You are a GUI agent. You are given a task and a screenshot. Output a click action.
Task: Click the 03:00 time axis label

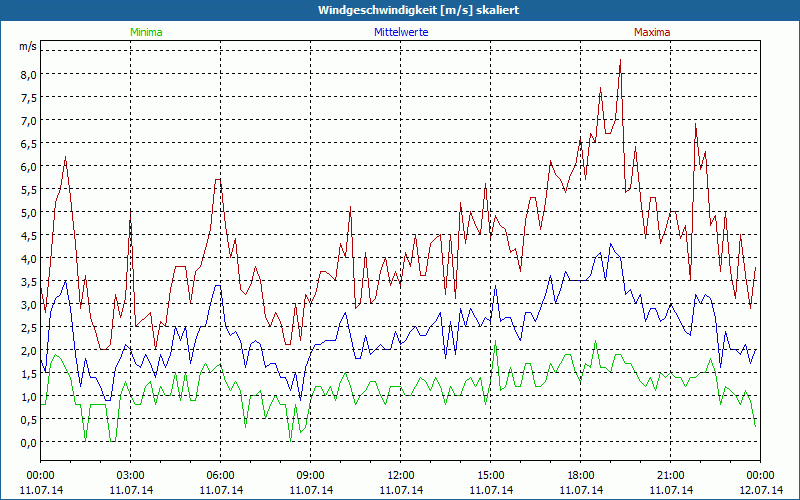pyautogui.click(x=131, y=476)
